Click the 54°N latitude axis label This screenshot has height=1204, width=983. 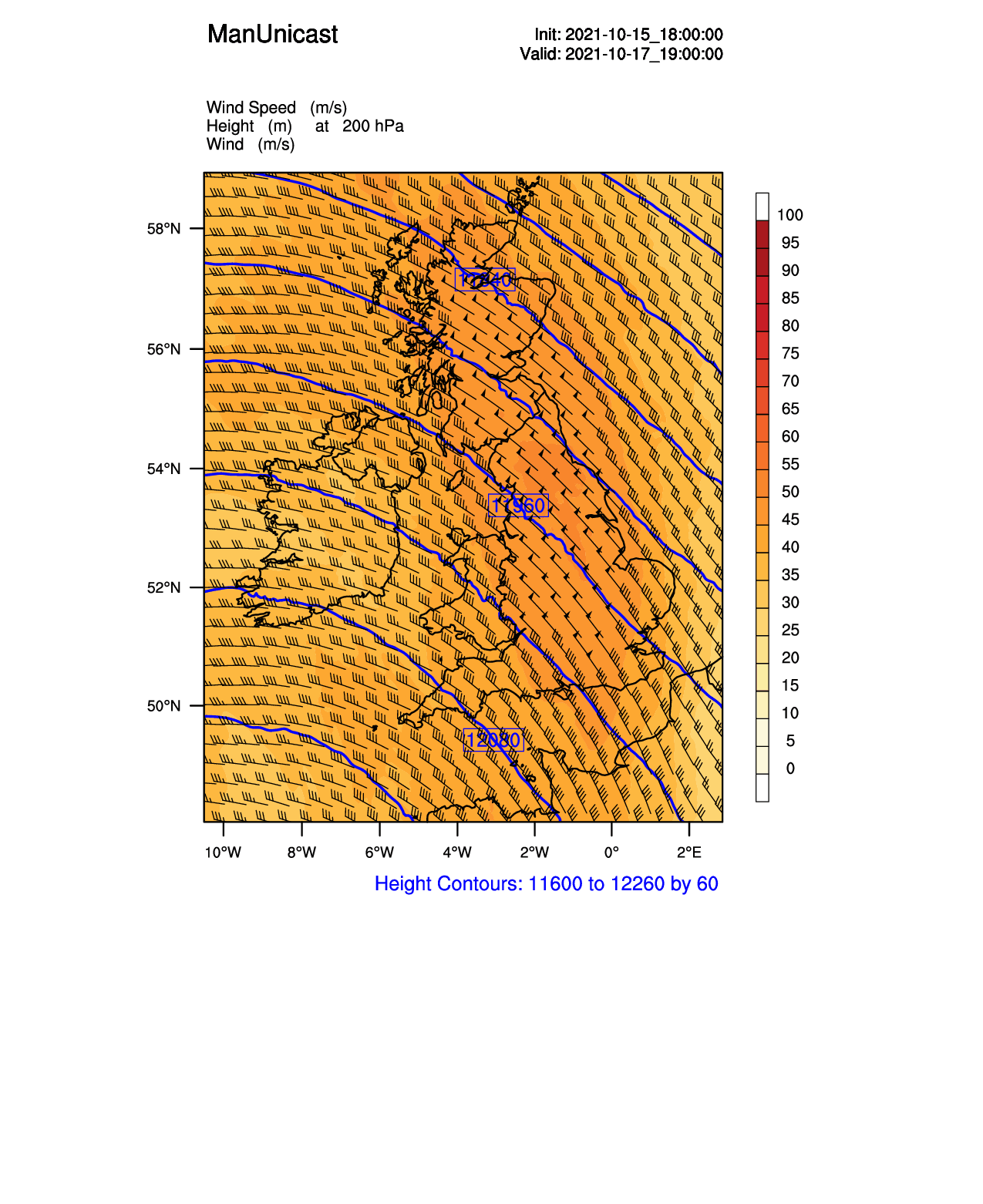(x=163, y=469)
